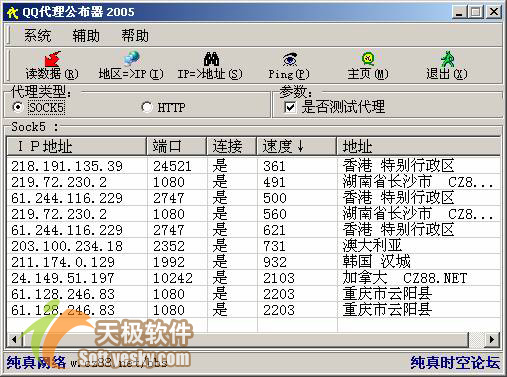The height and width of the screenshot is (377, 507).
Task: Click the app icon in the title bar
Action: (12, 12)
